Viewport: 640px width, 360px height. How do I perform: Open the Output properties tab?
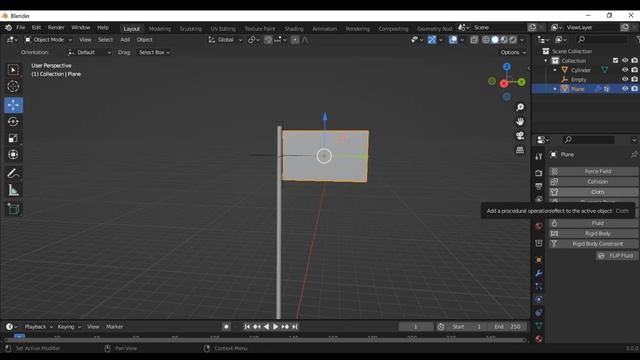click(x=539, y=186)
